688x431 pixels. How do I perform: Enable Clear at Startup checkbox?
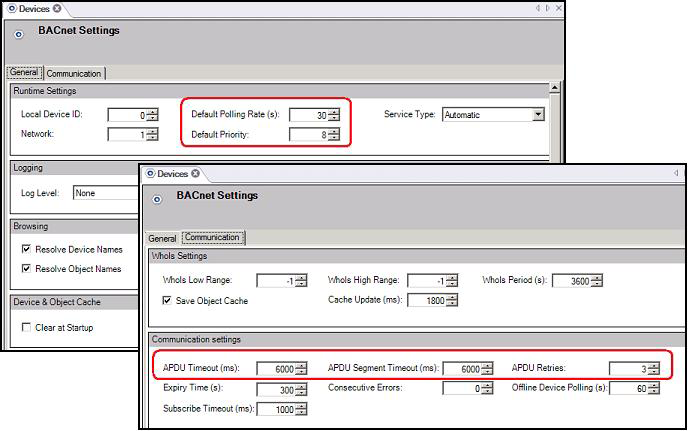coord(27,327)
